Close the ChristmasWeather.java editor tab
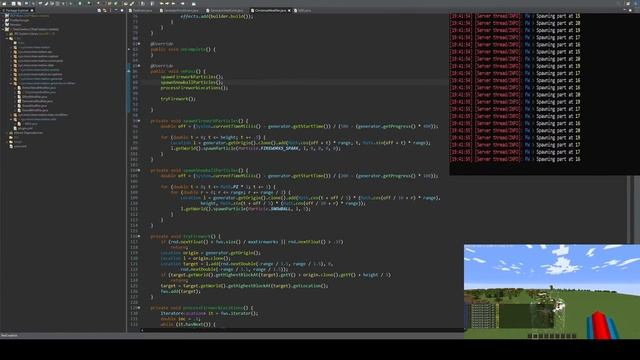This screenshot has height=360, width=640. point(289,10)
